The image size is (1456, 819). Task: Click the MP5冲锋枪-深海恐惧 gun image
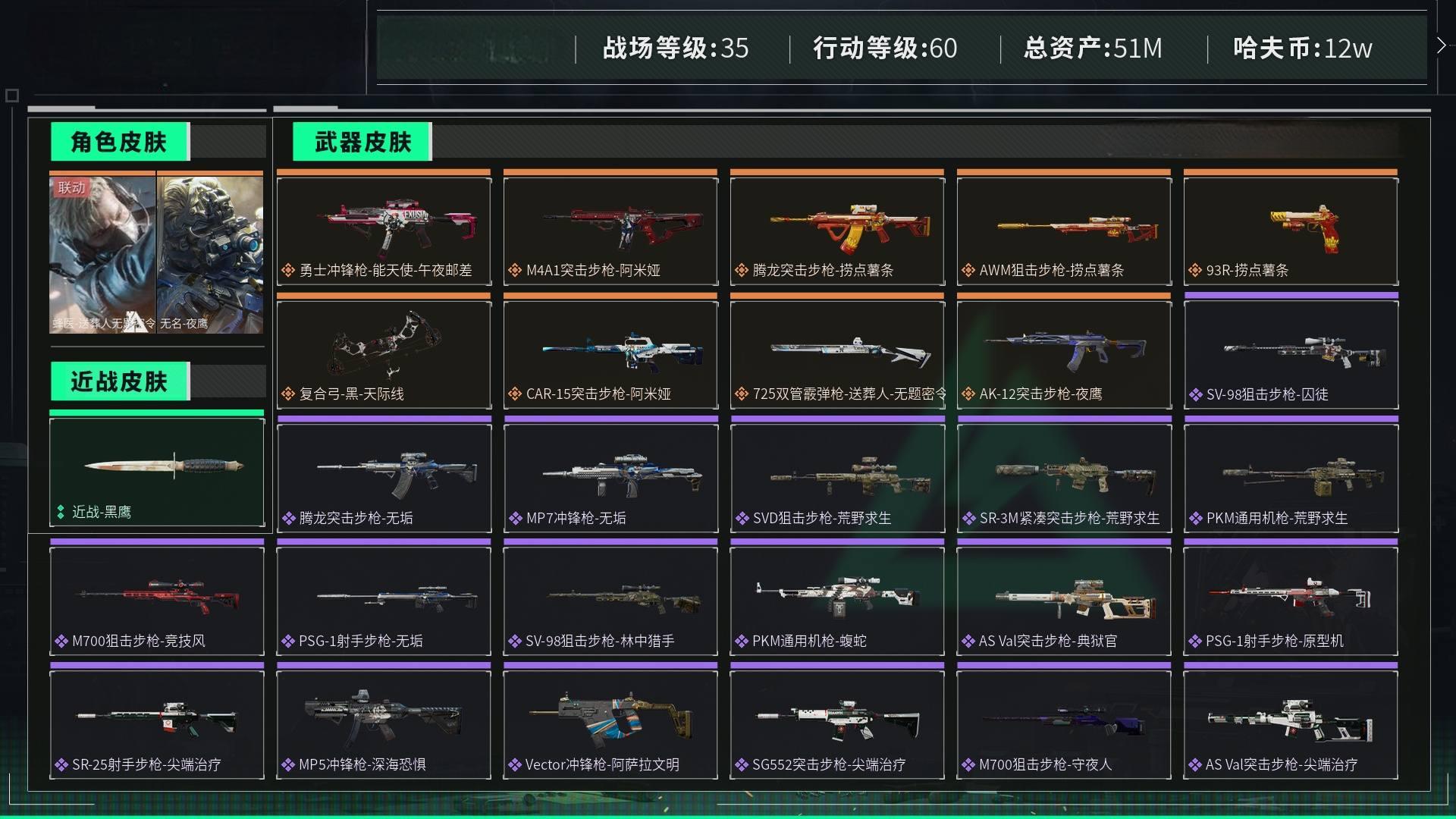[384, 716]
